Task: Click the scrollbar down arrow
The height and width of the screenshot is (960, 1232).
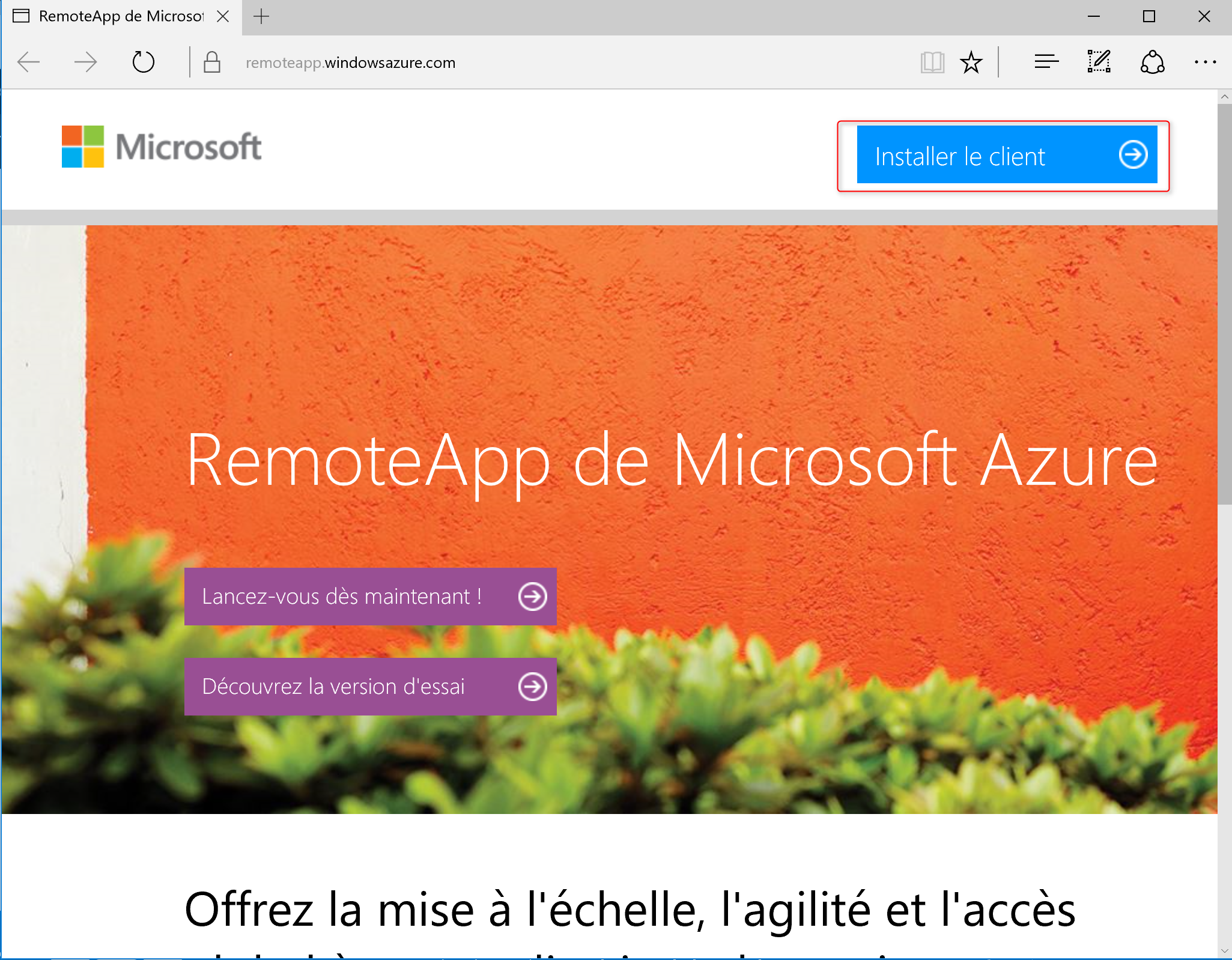Action: point(1225,952)
